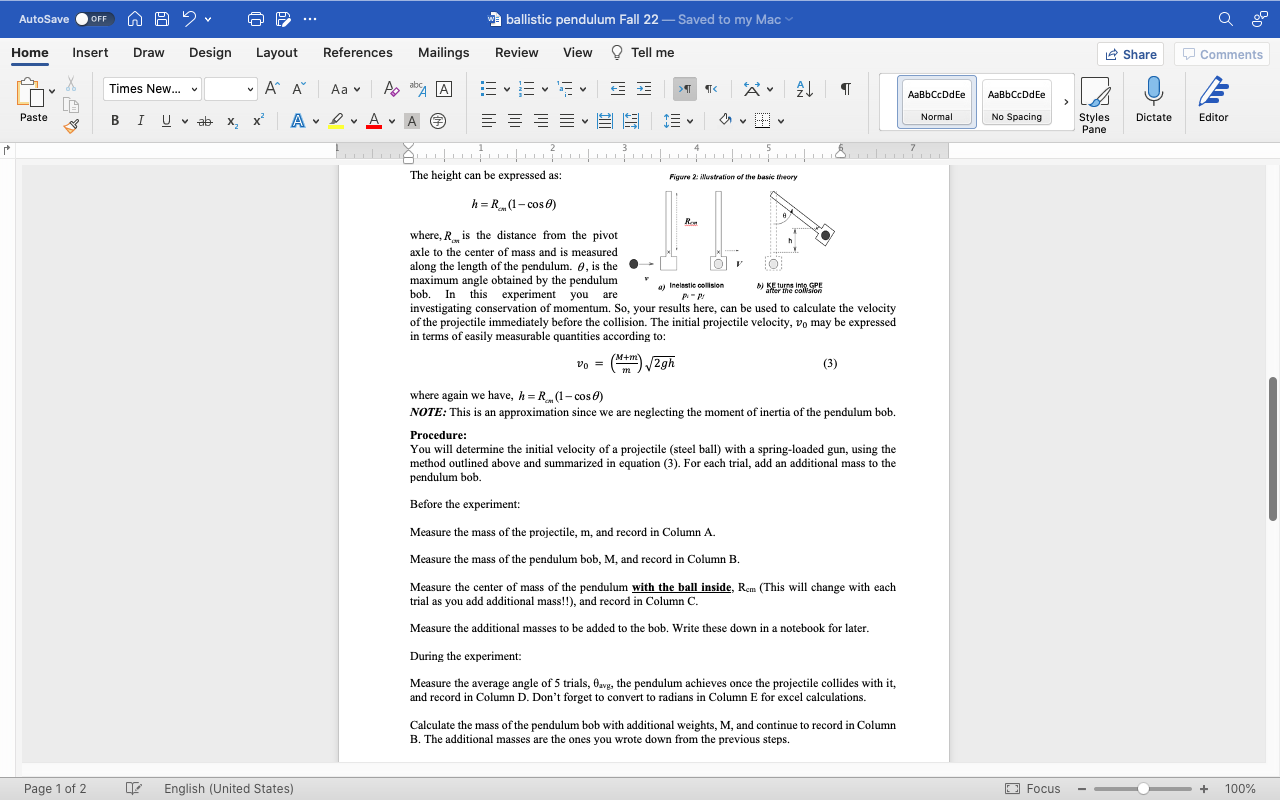Open Search magnifier in title bar
This screenshot has height=800, width=1280.
1226,19
